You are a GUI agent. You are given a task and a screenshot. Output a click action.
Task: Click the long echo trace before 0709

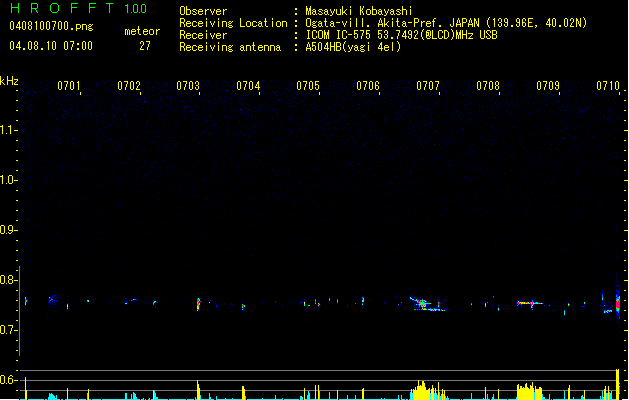[530, 303]
